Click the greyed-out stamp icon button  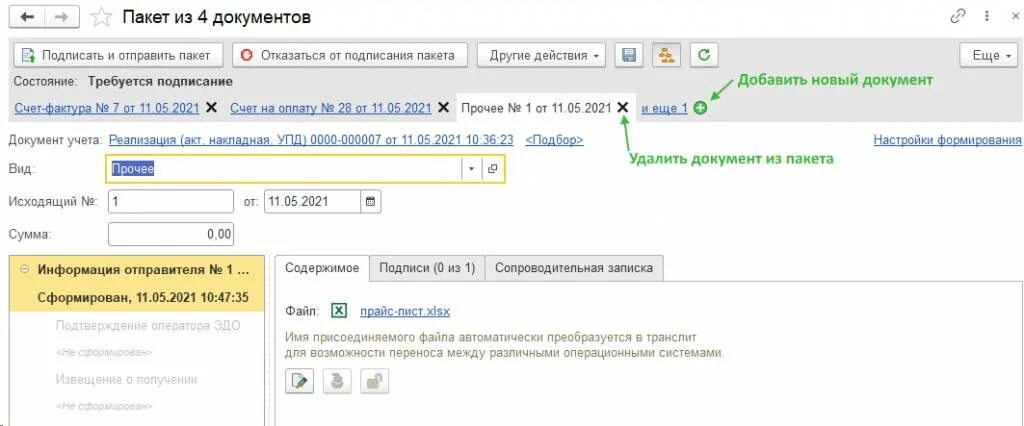point(337,382)
